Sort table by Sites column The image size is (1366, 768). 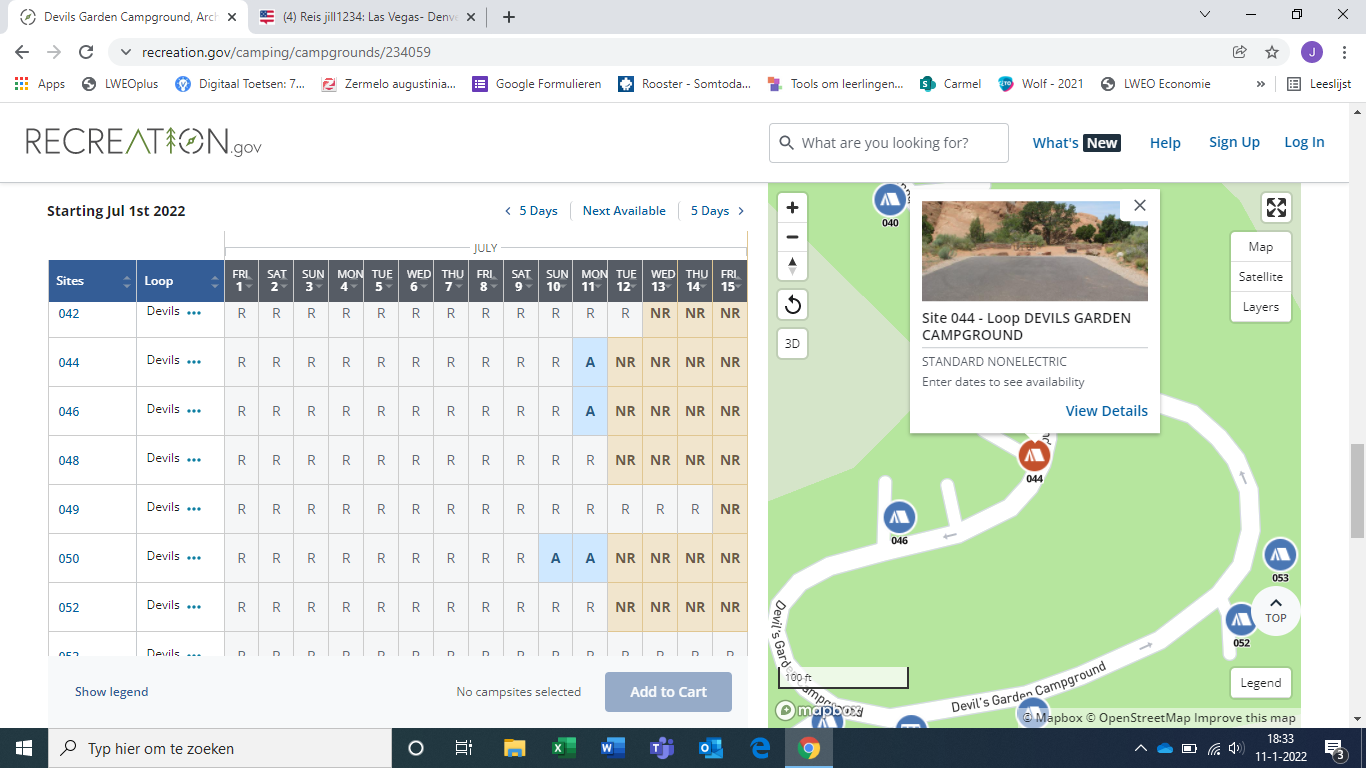pos(126,282)
